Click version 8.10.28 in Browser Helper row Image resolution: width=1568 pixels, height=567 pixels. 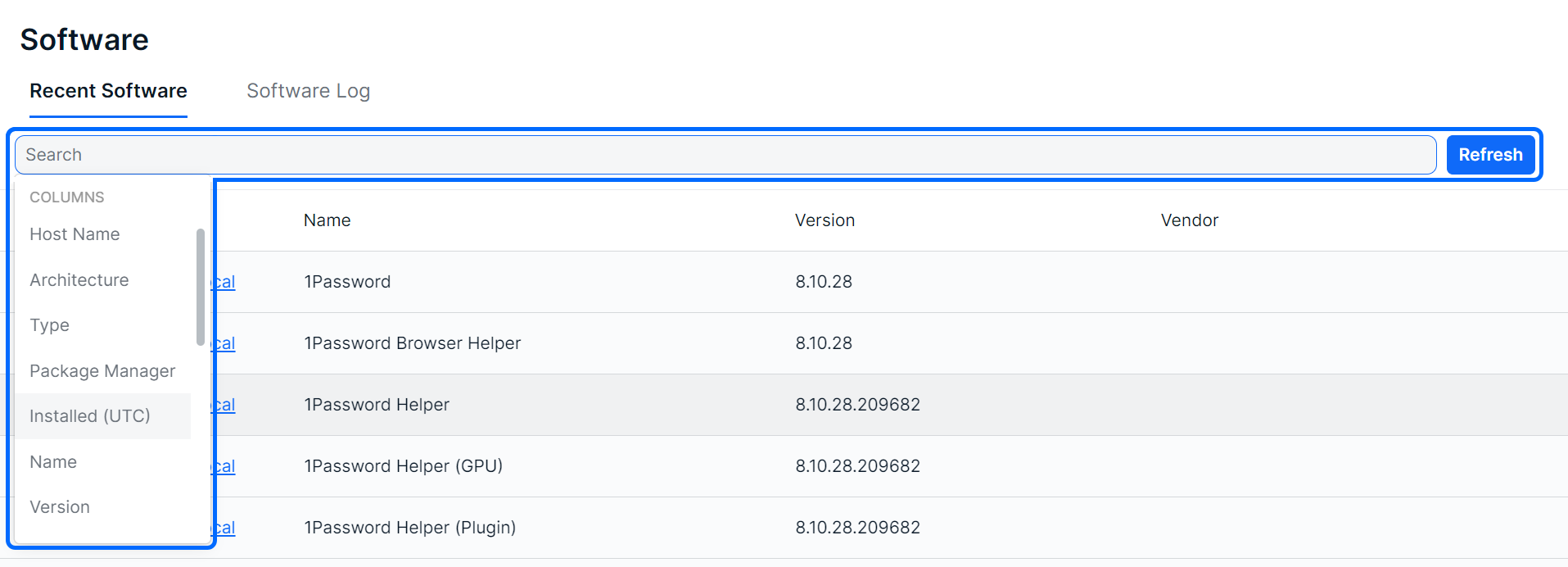tap(824, 343)
